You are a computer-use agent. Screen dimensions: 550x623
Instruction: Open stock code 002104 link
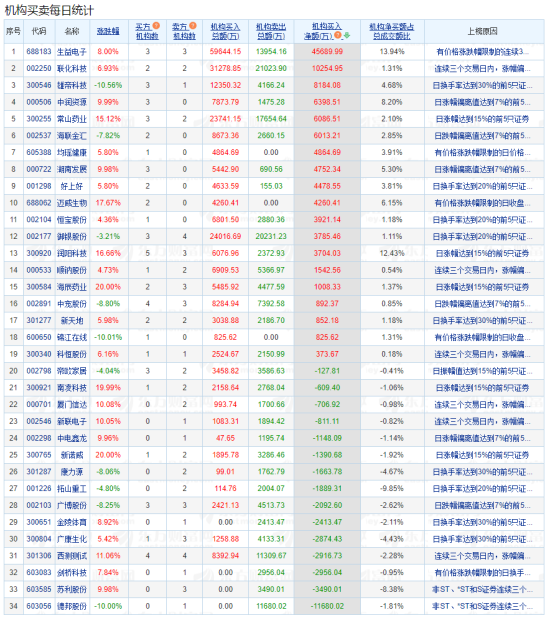[39, 220]
